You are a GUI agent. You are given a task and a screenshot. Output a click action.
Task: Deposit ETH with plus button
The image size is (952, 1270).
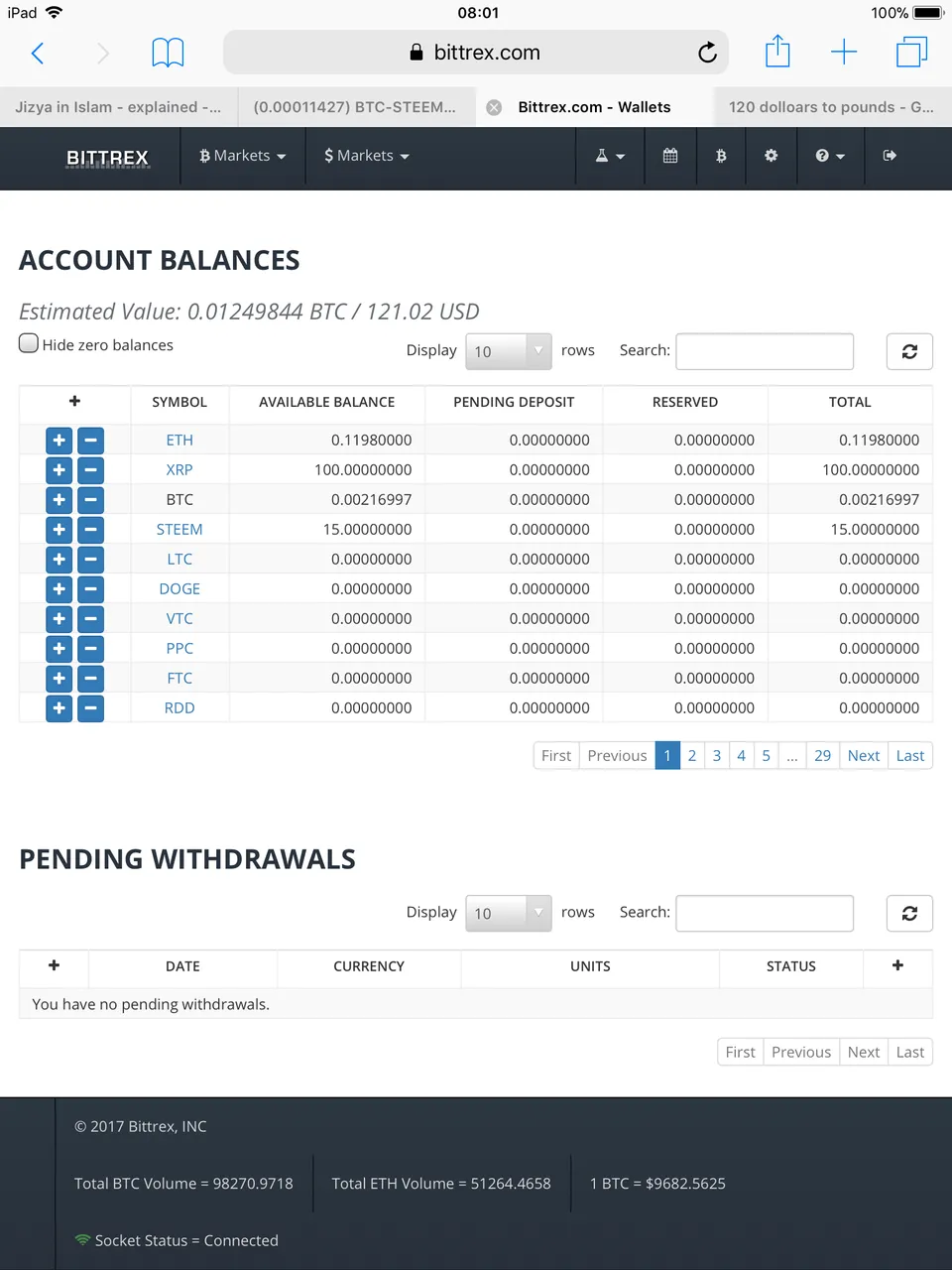tap(59, 441)
